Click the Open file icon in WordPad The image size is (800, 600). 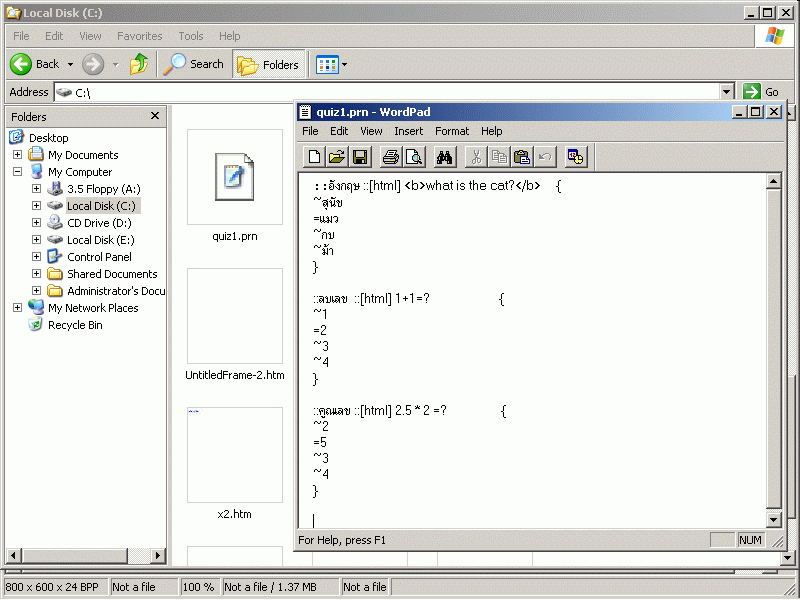[337, 156]
